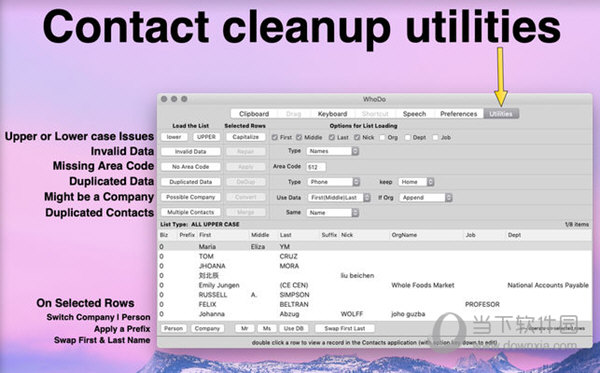Image resolution: width=600 pixels, height=373 pixels.
Task: Click the Invalid Data button
Action: point(191,151)
